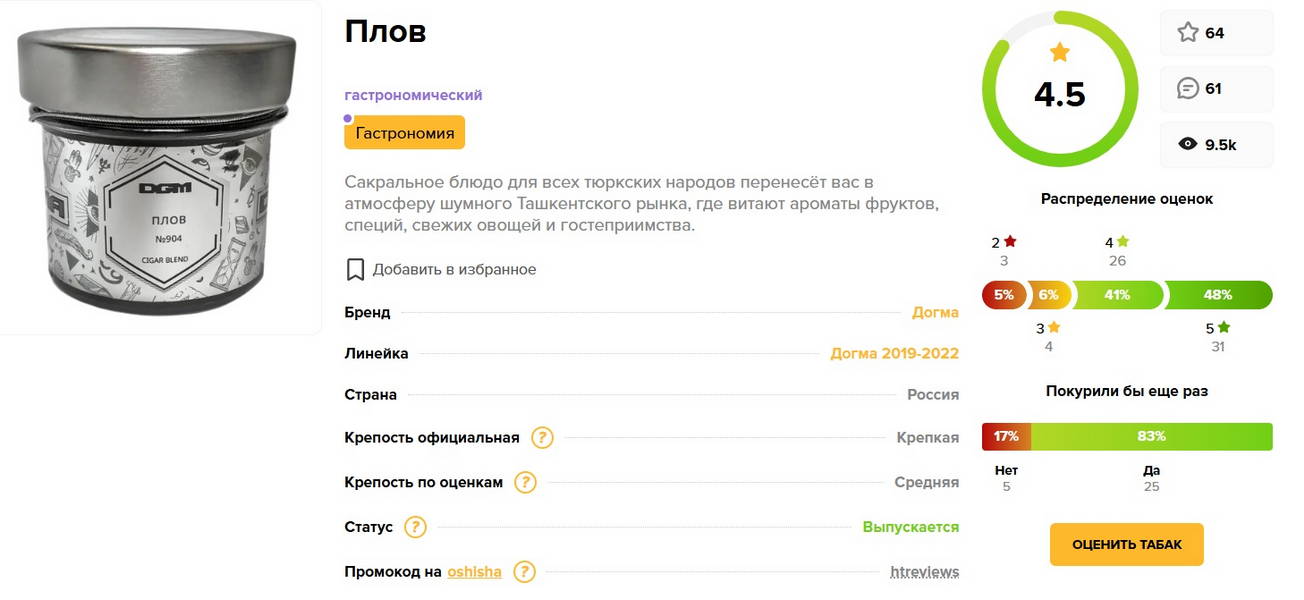1304x600 pixels.
Task: Click the question mark beside Статус
Action: point(415,527)
